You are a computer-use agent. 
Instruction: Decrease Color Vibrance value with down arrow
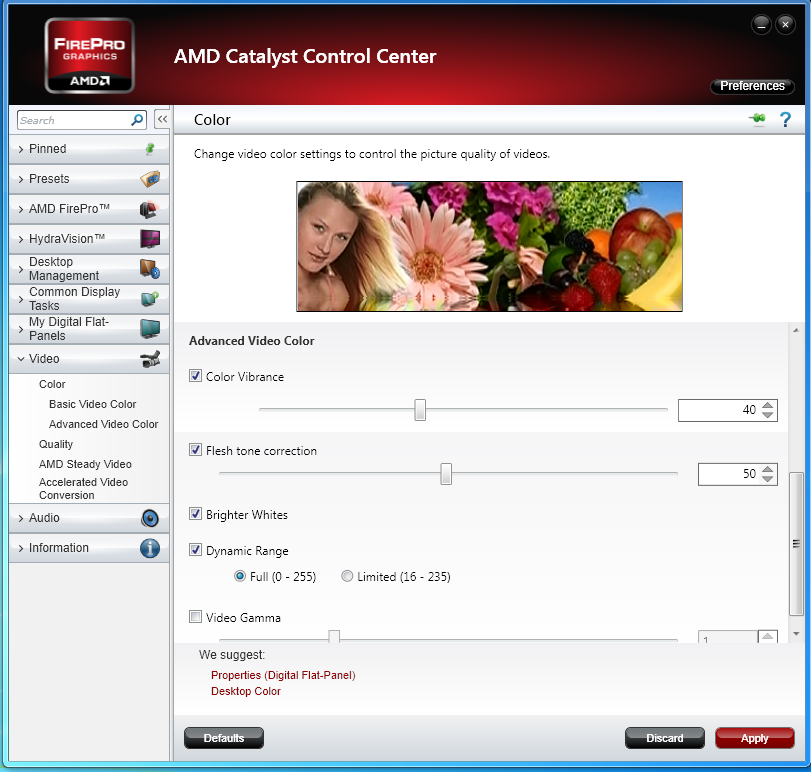click(768, 415)
